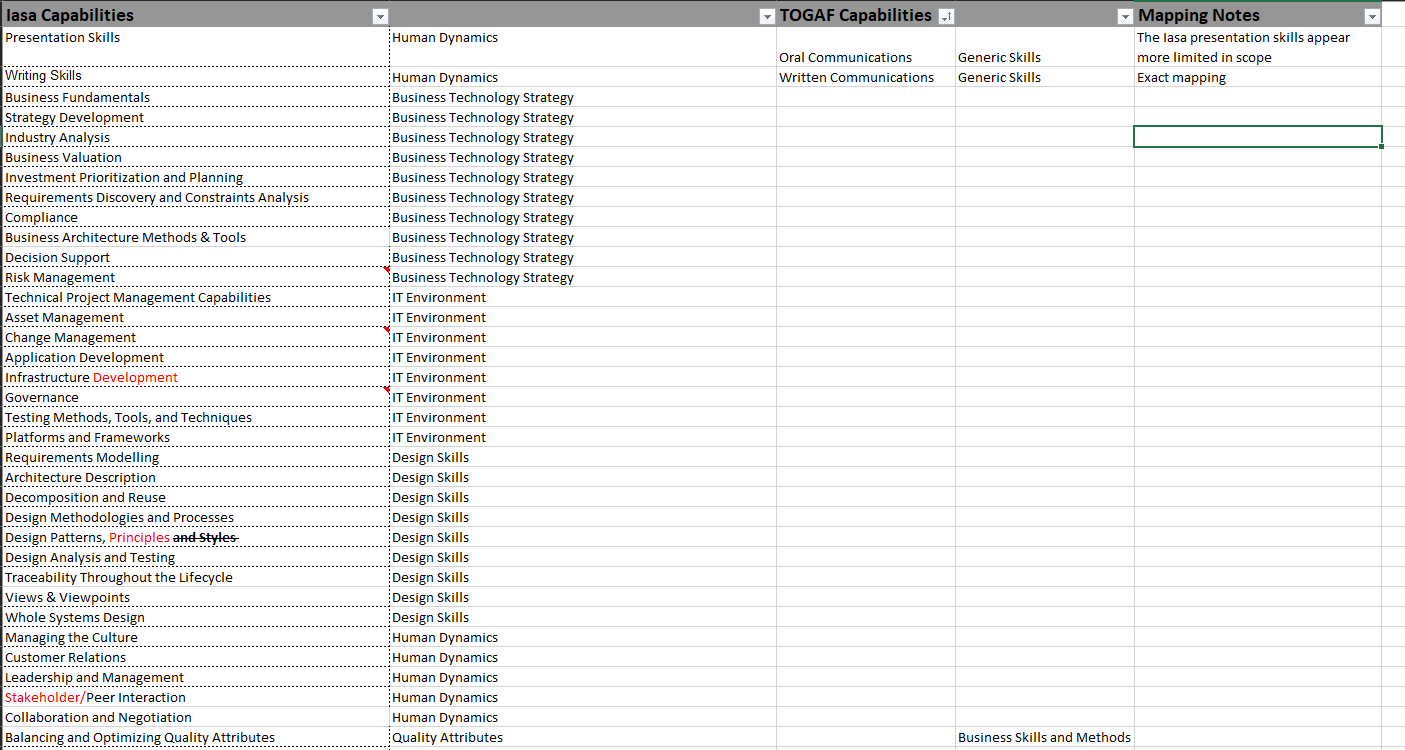Screen dimensions: 1405x750
Task: Select the Application Development cell
Action: point(195,357)
